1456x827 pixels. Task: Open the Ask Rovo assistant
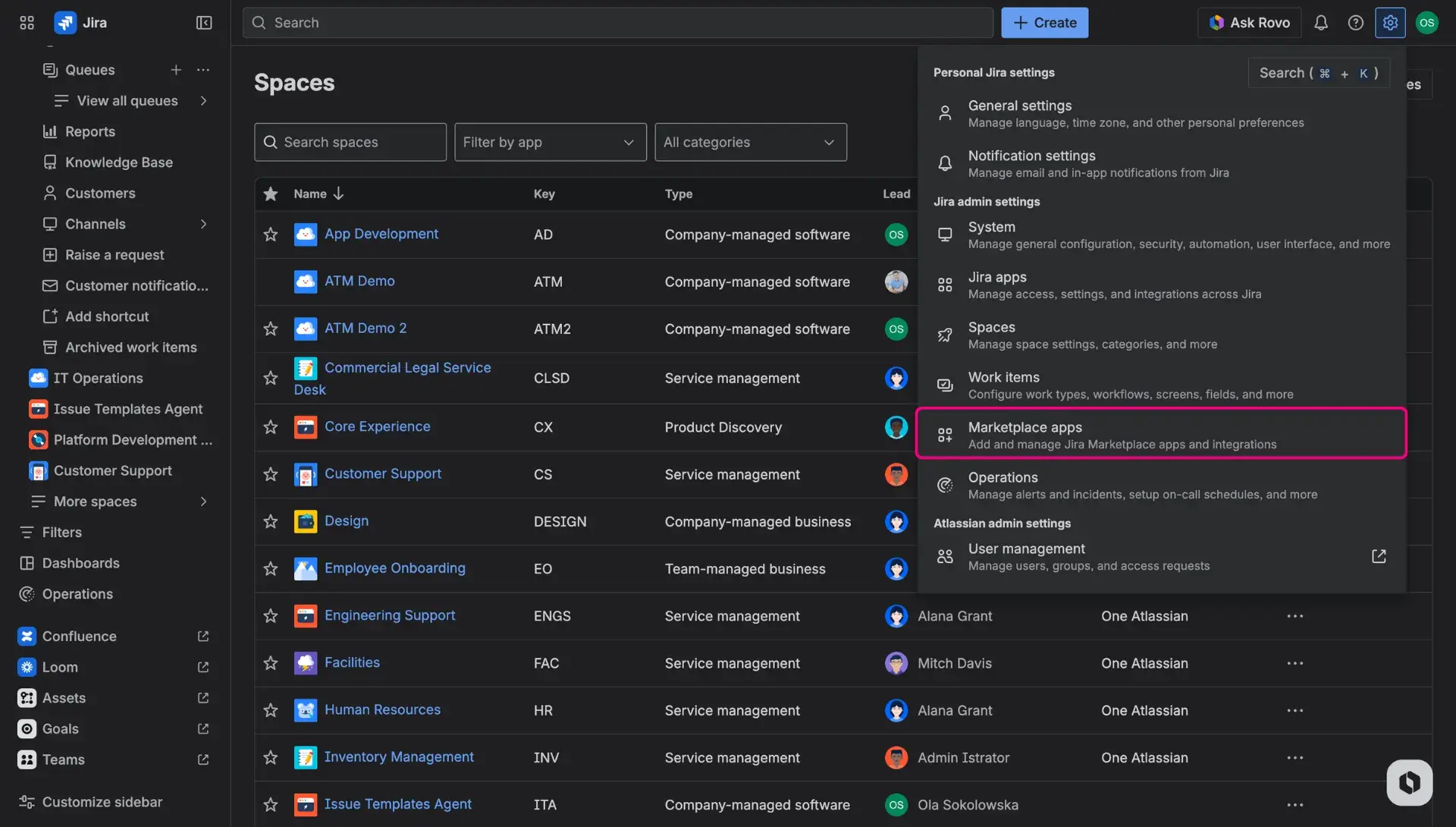point(1248,22)
